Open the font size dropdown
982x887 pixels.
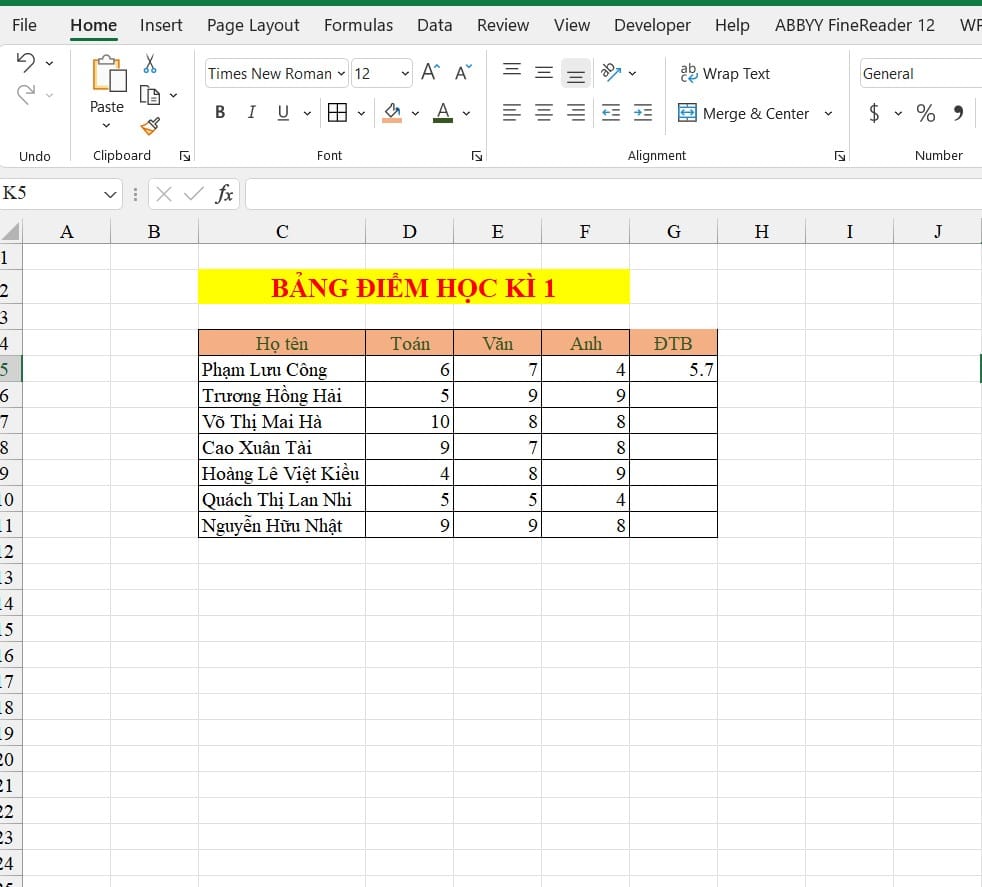[405, 74]
